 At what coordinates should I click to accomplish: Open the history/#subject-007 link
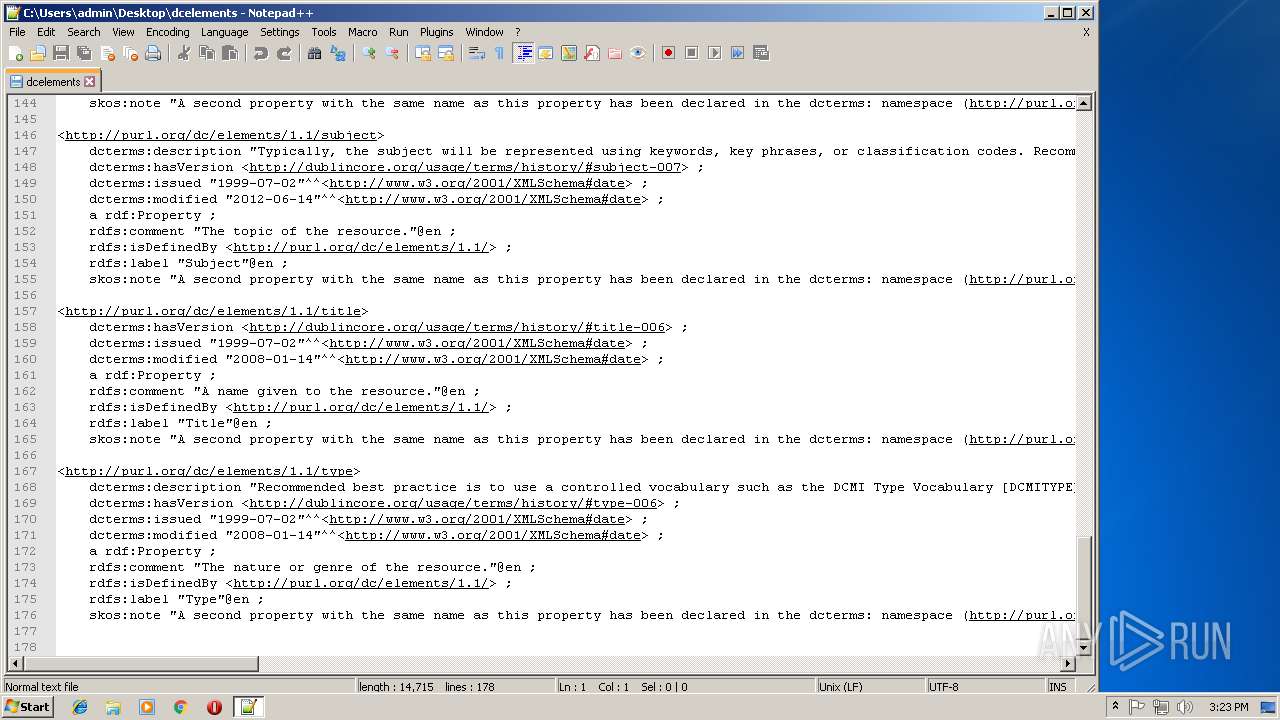pos(465,167)
